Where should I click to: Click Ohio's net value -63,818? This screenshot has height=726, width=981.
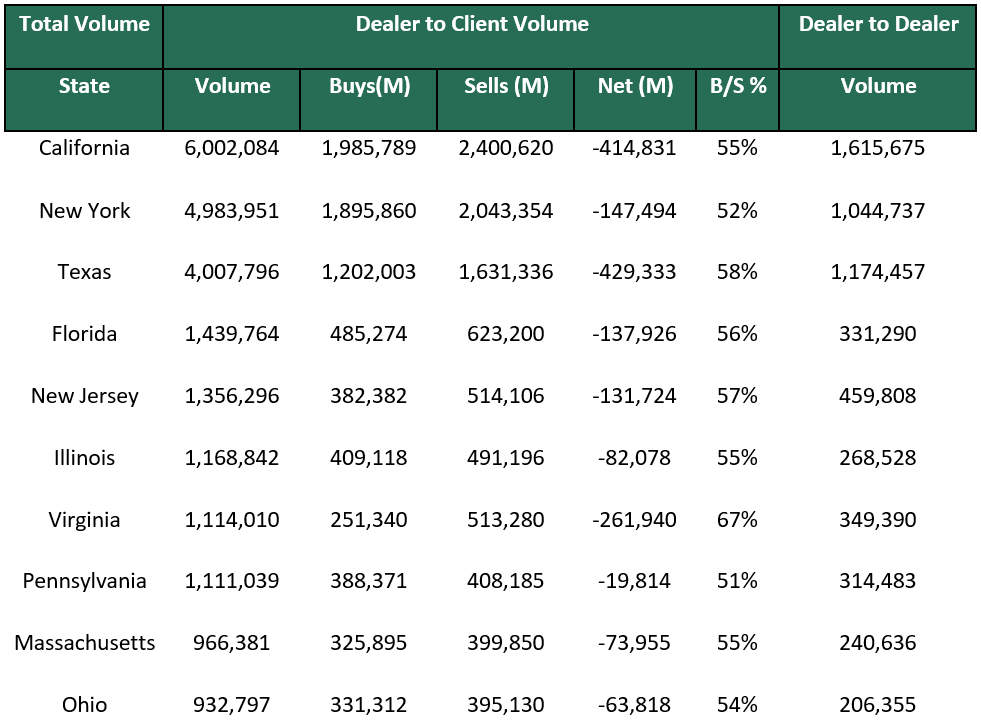634,705
